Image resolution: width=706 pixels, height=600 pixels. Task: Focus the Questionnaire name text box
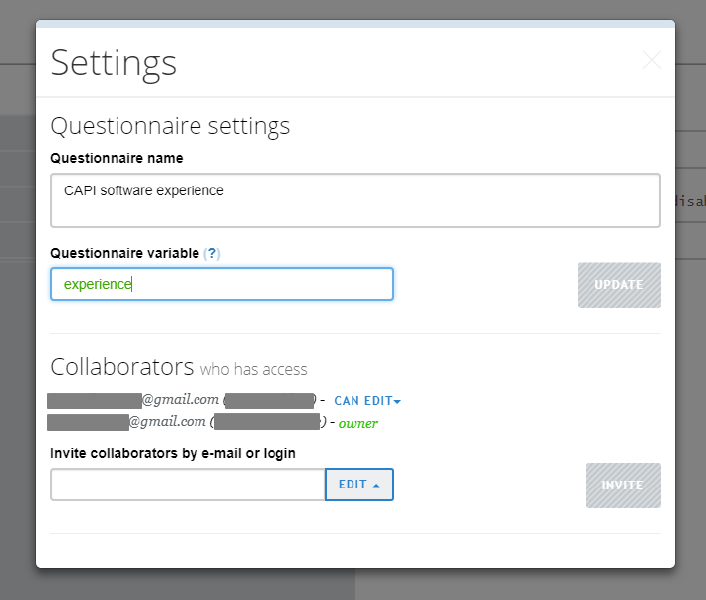point(355,200)
